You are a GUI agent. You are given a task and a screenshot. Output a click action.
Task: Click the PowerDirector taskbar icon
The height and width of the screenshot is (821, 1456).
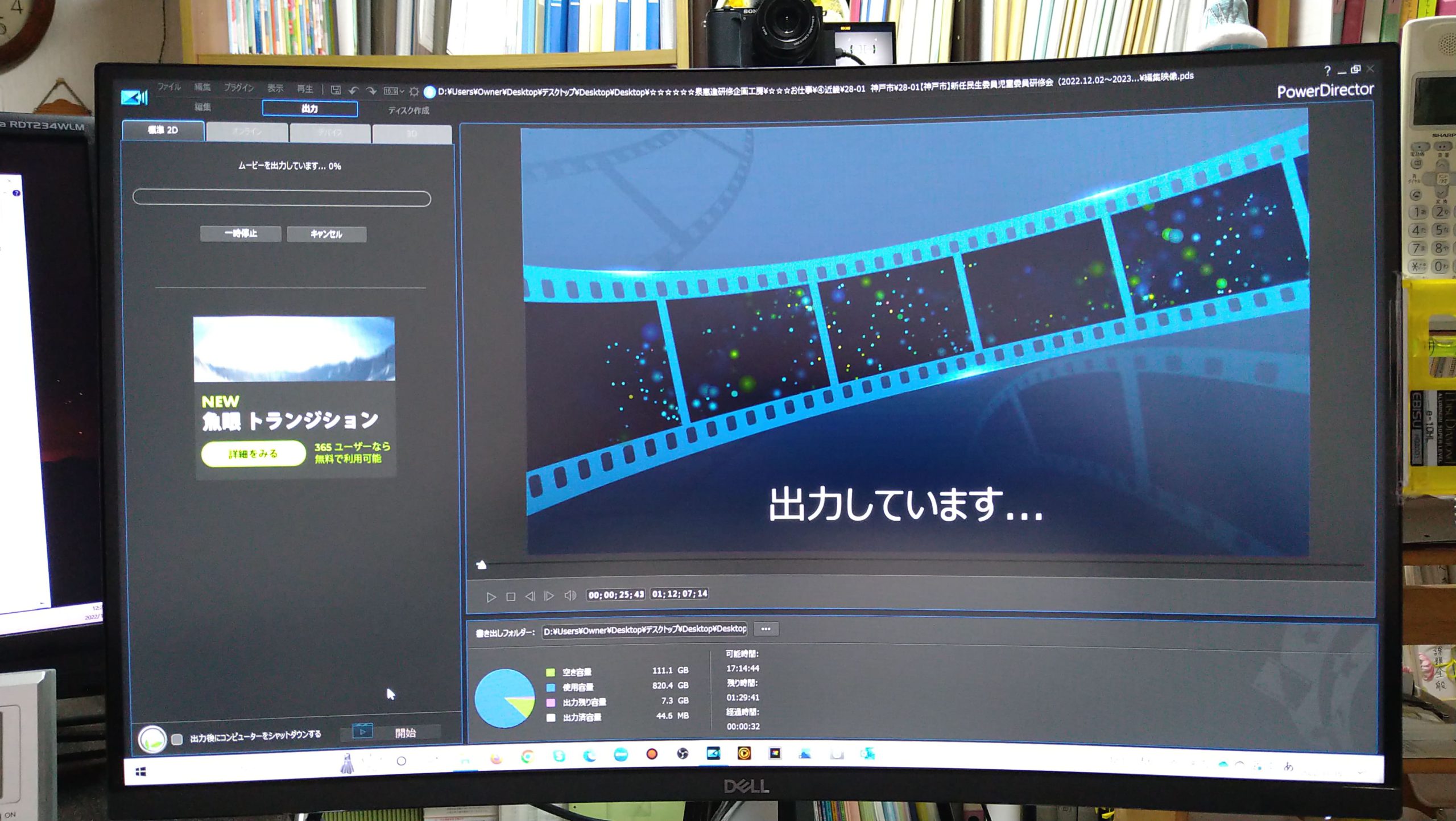coord(713,754)
